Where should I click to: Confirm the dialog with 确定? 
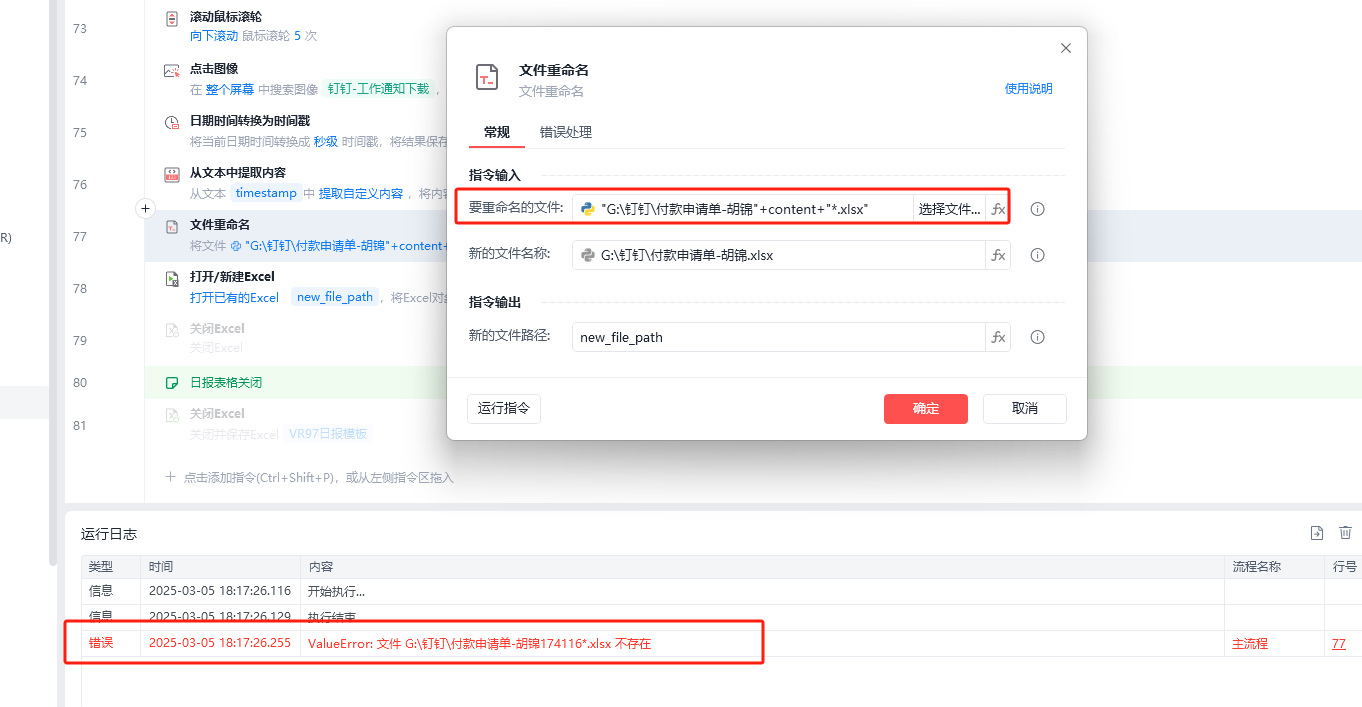tap(926, 408)
